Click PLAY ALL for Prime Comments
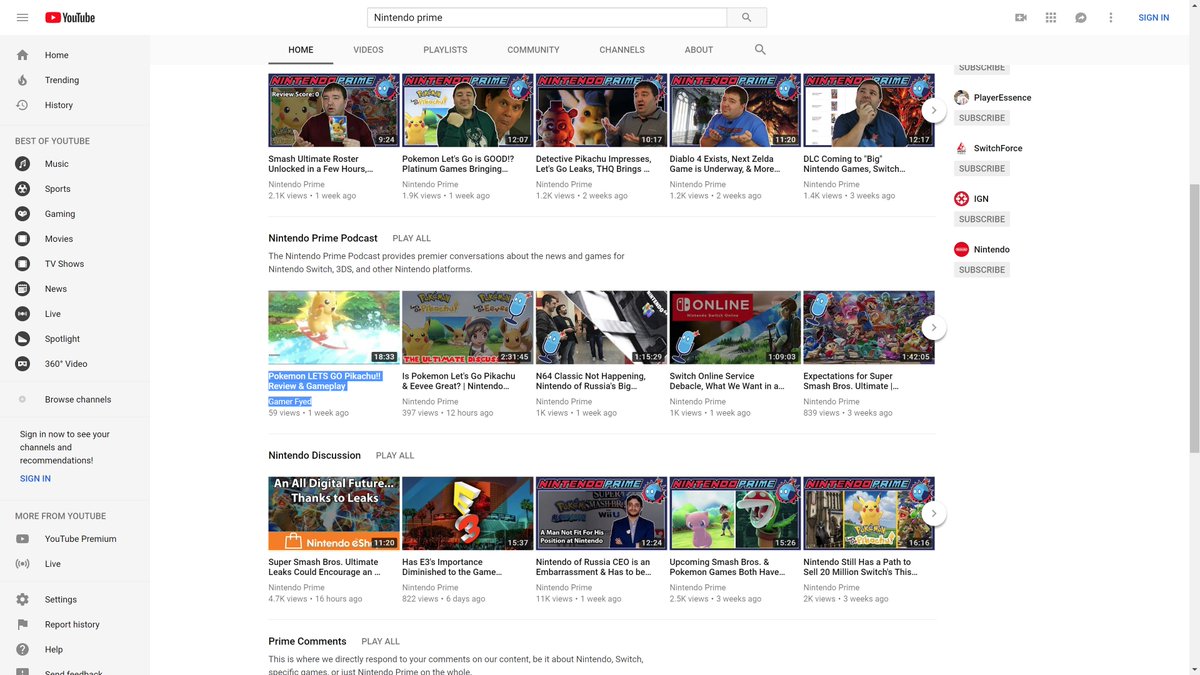 (380, 642)
